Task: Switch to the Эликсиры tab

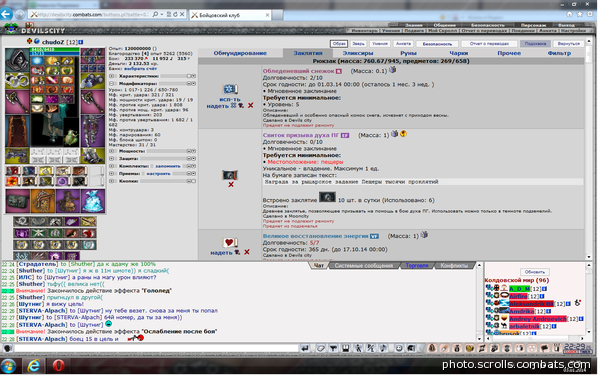Action: coord(359,53)
